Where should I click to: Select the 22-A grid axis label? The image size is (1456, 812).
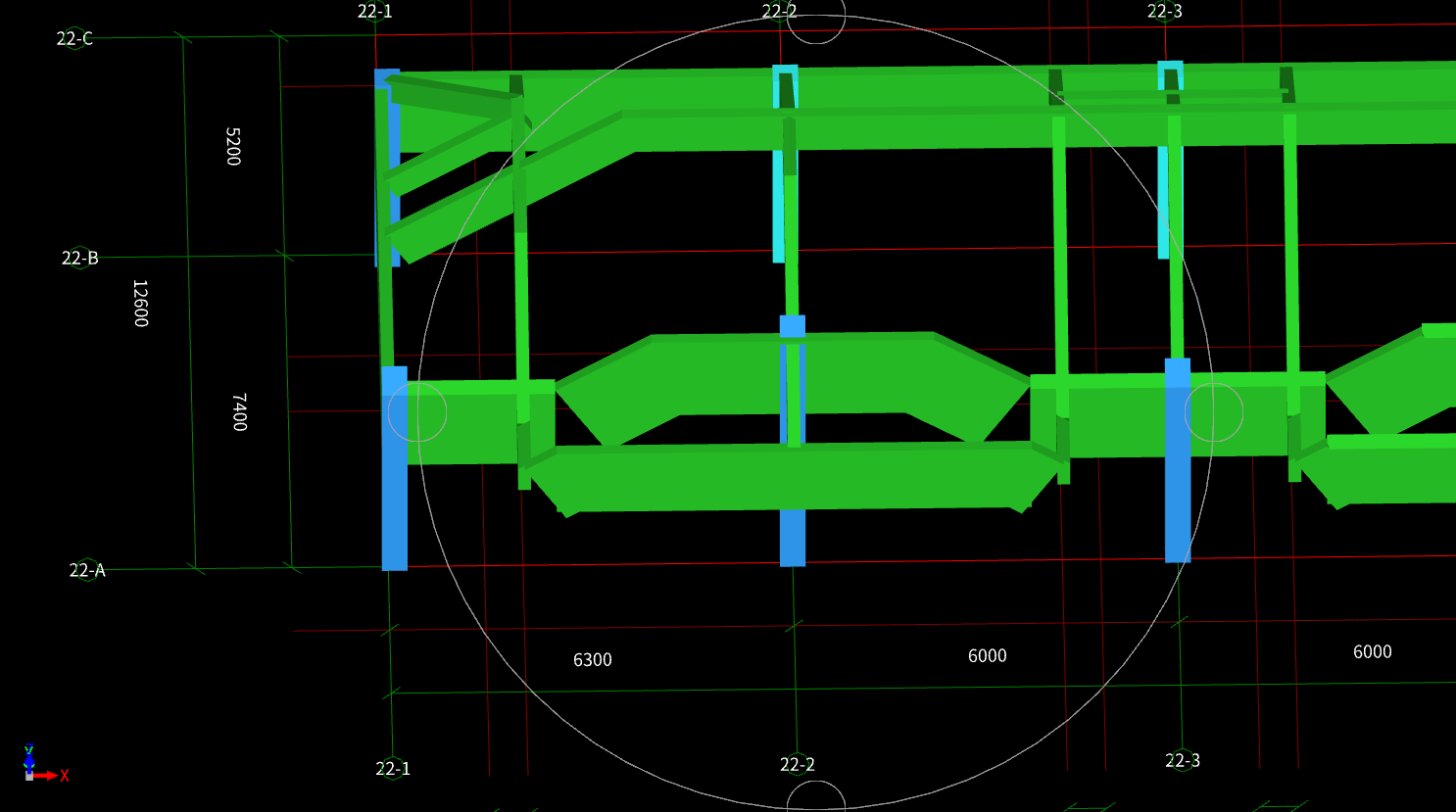[x=87, y=570]
